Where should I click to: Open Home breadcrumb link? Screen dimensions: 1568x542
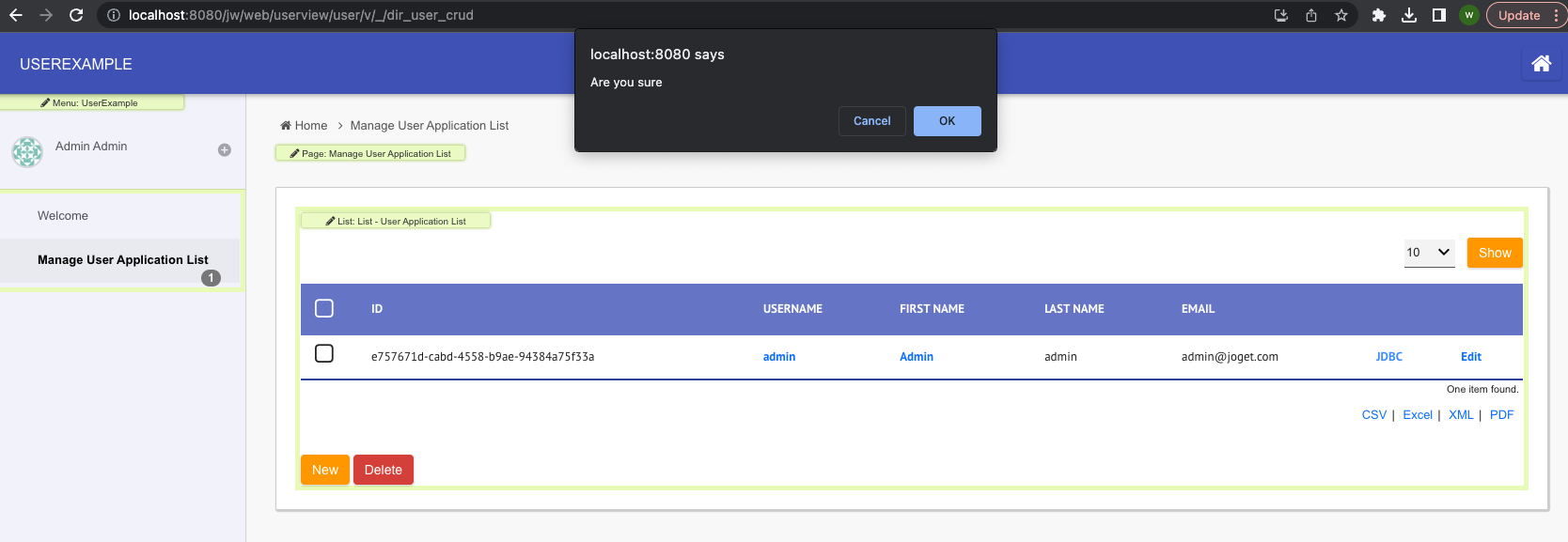[x=304, y=125]
